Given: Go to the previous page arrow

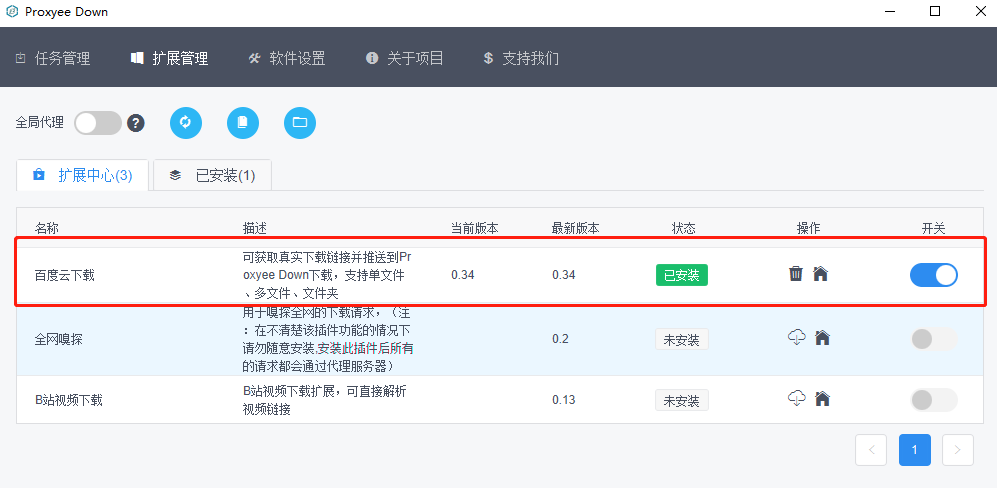Looking at the screenshot, I should [x=872, y=450].
